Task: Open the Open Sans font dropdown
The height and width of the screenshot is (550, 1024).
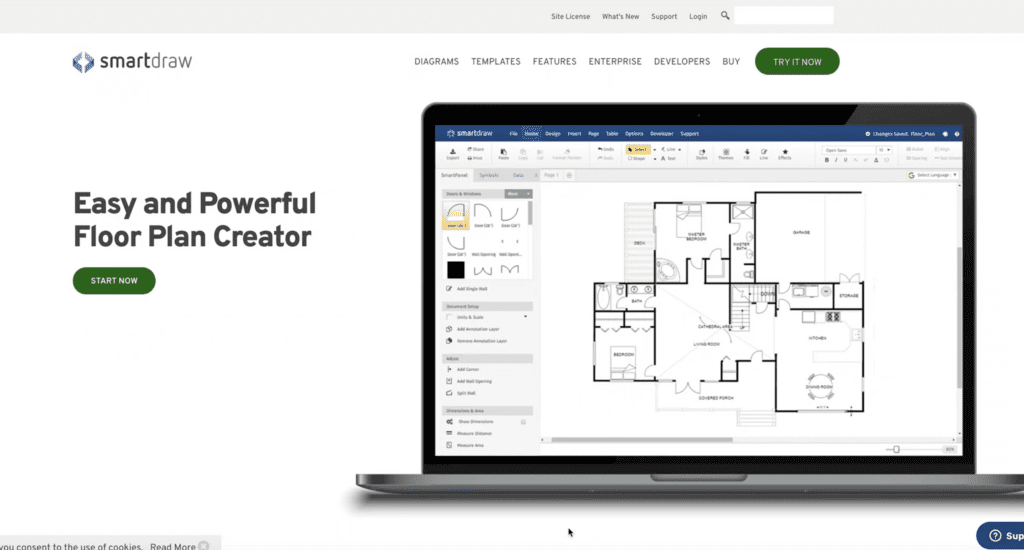Action: (x=848, y=150)
